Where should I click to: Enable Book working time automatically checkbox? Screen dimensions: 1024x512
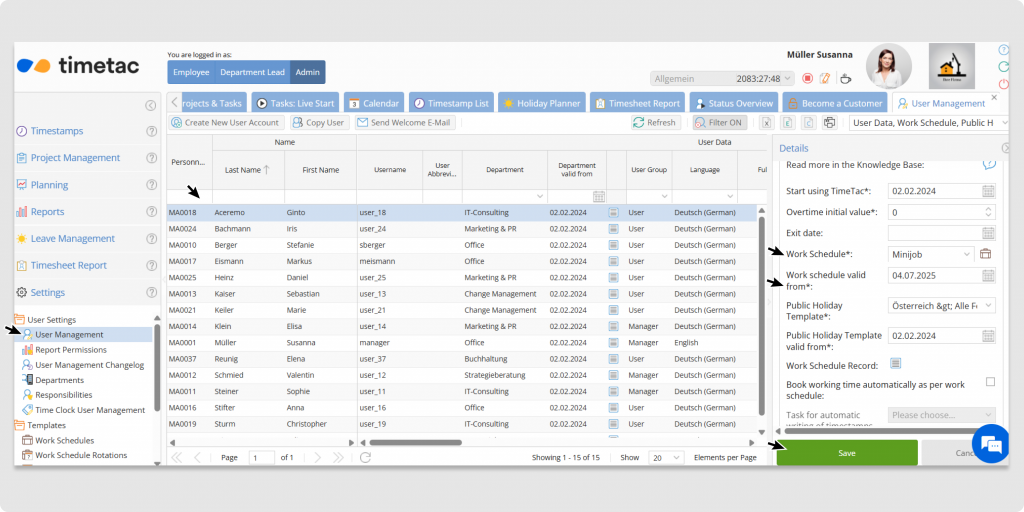click(990, 382)
